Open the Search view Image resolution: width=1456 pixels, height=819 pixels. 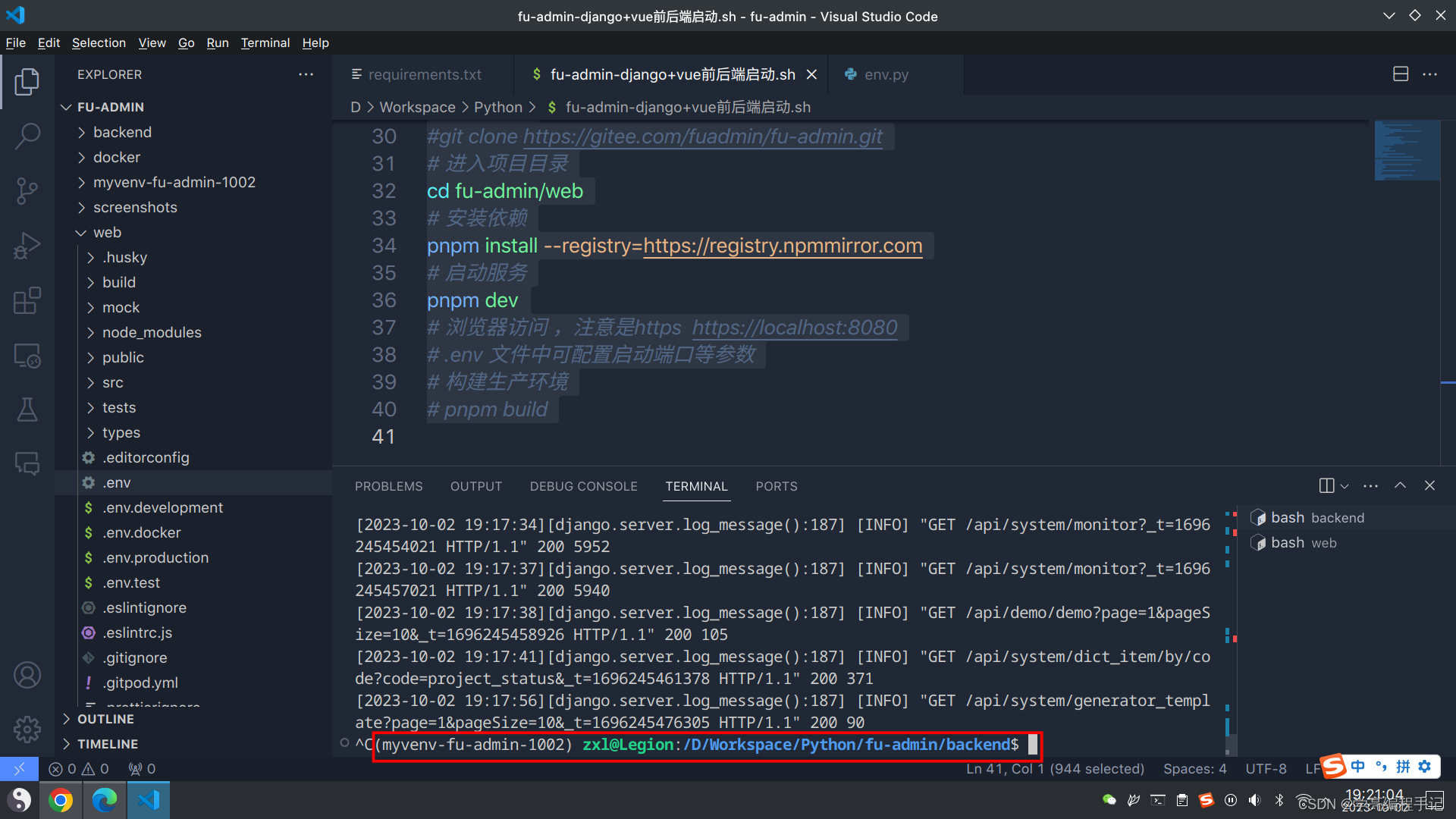click(28, 136)
